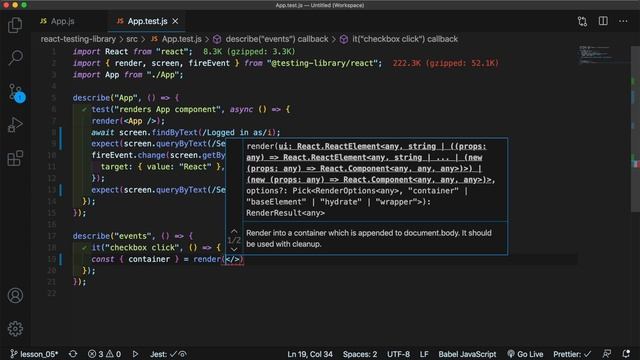The width and height of the screenshot is (640, 360).
Task: Change encoding via UTF-8
Action: [398, 354]
